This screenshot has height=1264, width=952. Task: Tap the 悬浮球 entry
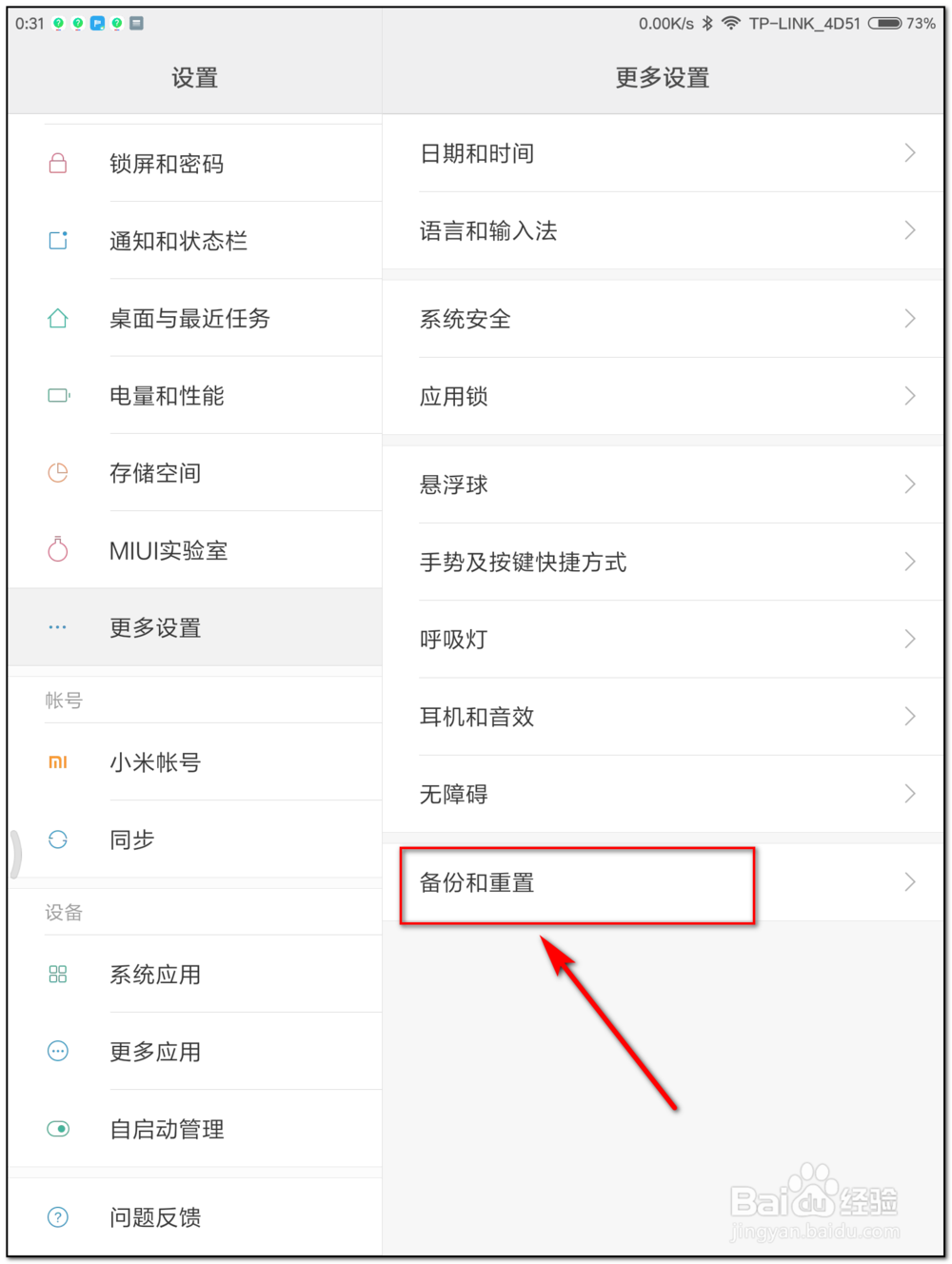[454, 484]
